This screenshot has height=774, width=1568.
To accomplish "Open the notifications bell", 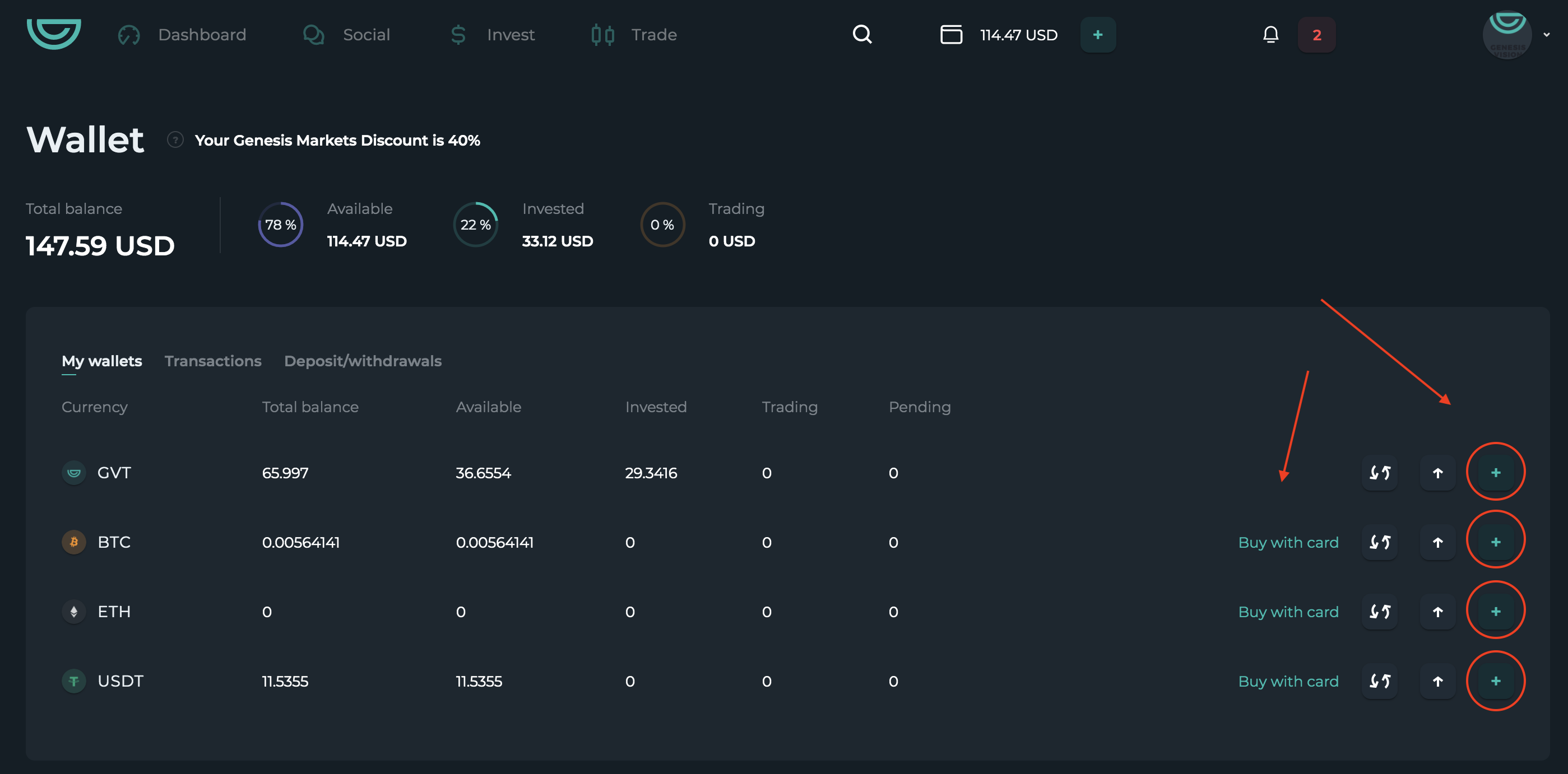I will pos(1270,35).
